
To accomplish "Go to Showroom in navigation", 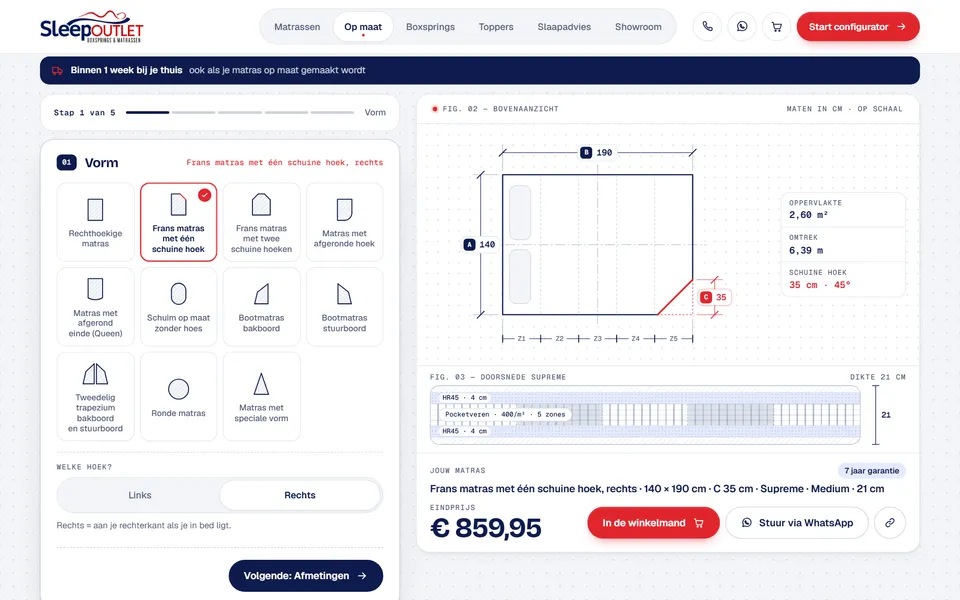I will [x=638, y=27].
